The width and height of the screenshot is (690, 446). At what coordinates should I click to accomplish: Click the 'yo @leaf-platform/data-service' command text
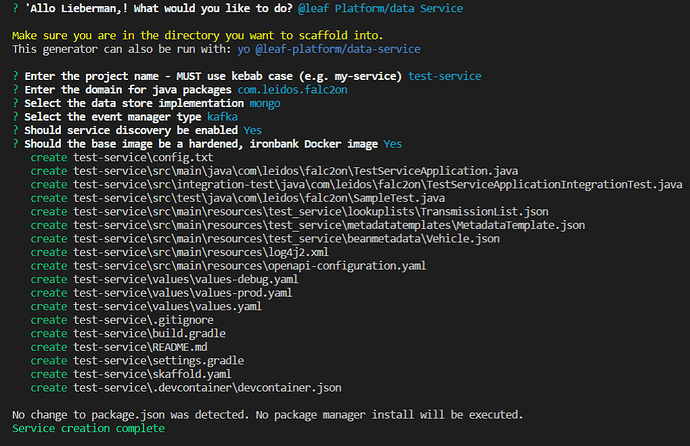329,49
